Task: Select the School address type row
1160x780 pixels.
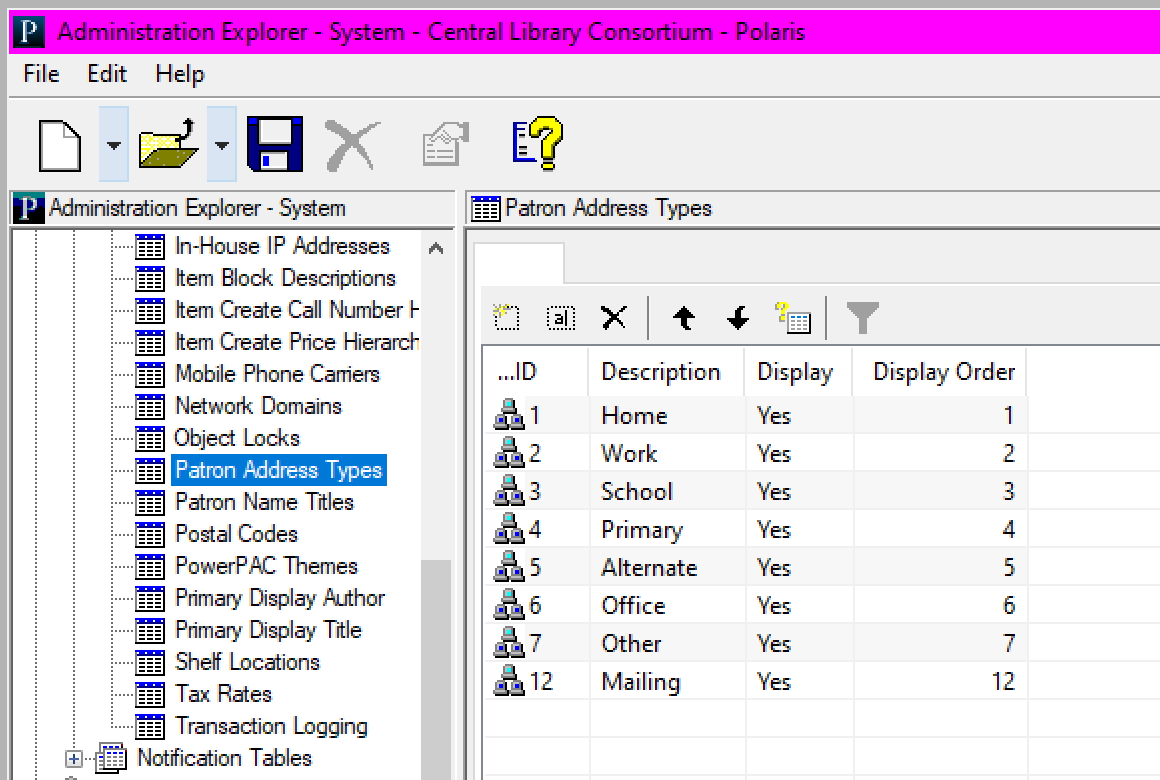Action: (755, 491)
